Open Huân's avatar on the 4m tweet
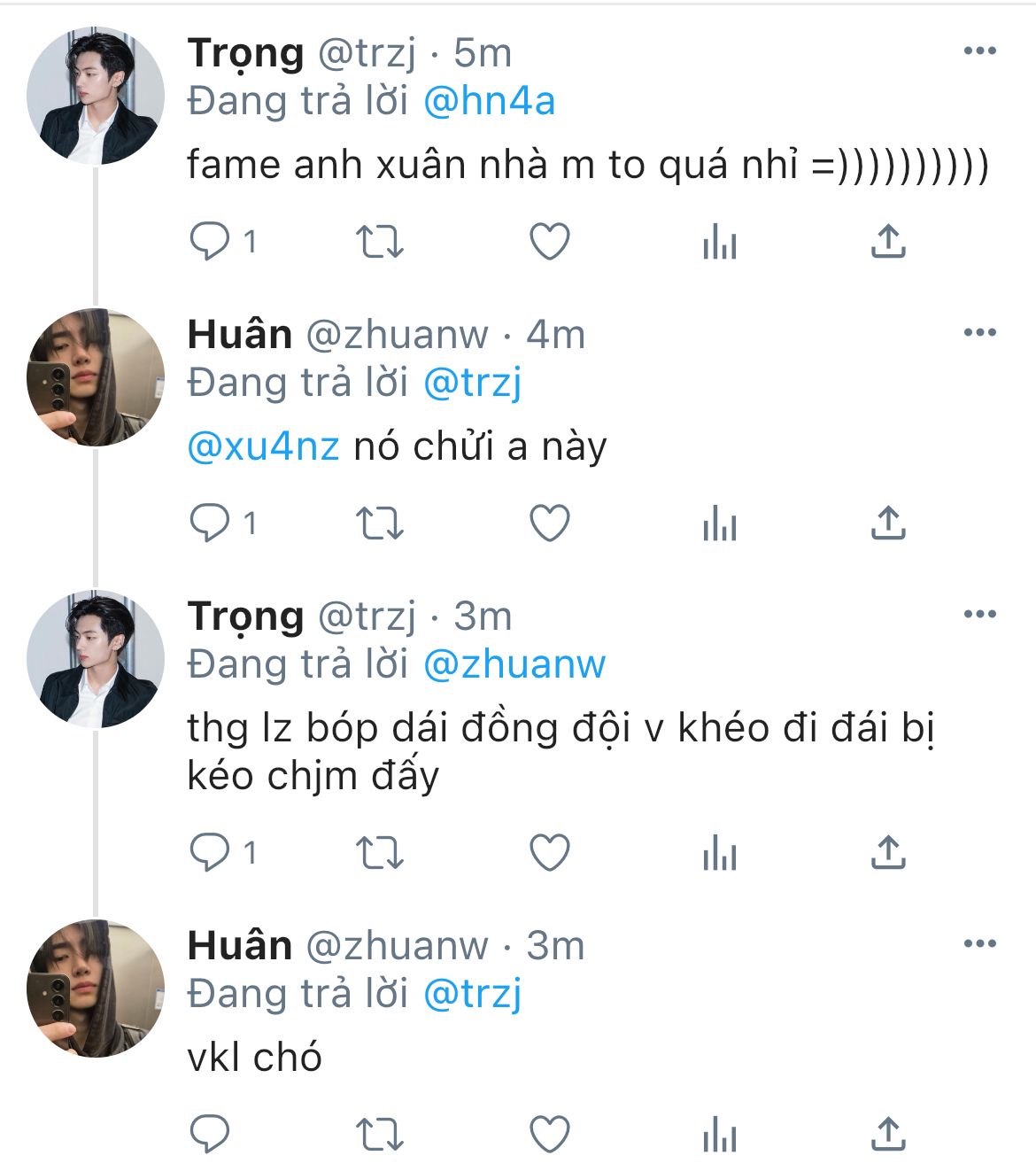This screenshot has height=1171, width=1036. 95,377
